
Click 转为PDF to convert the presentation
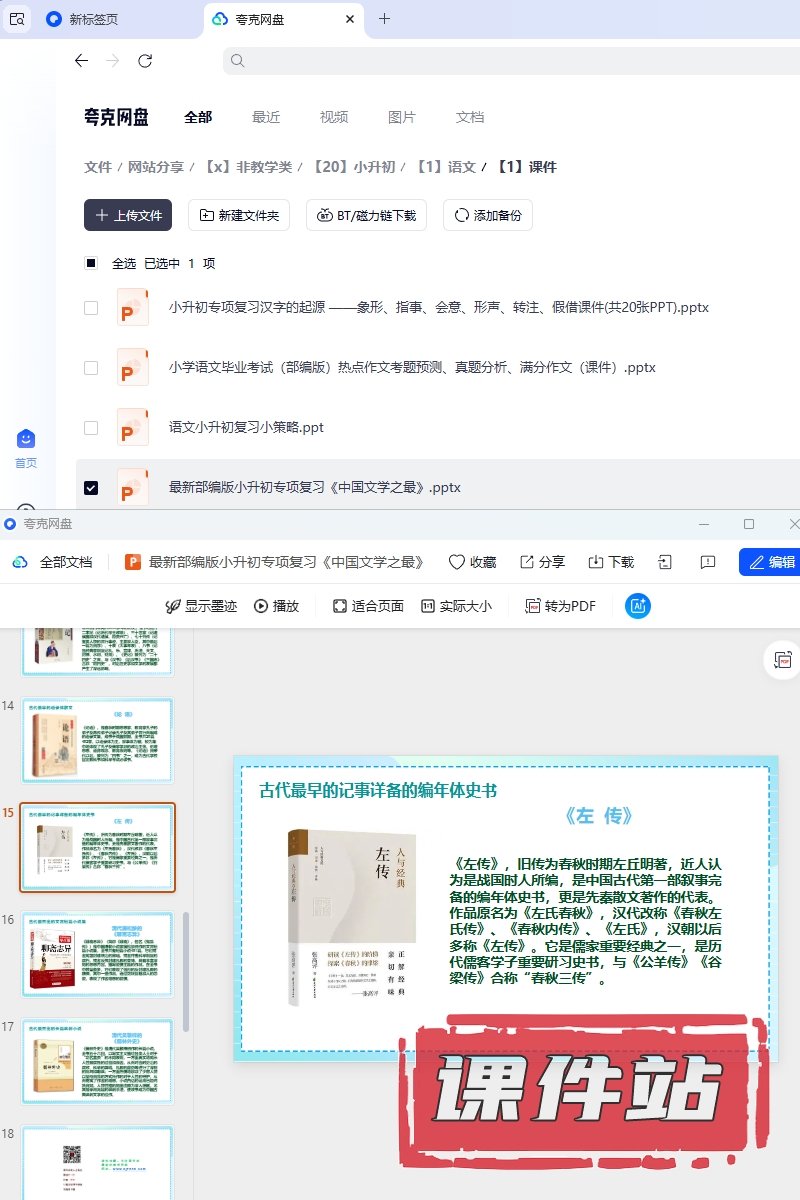pos(561,606)
